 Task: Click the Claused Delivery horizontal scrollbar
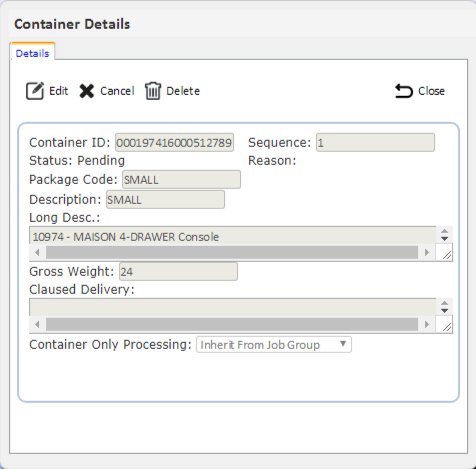click(232, 324)
